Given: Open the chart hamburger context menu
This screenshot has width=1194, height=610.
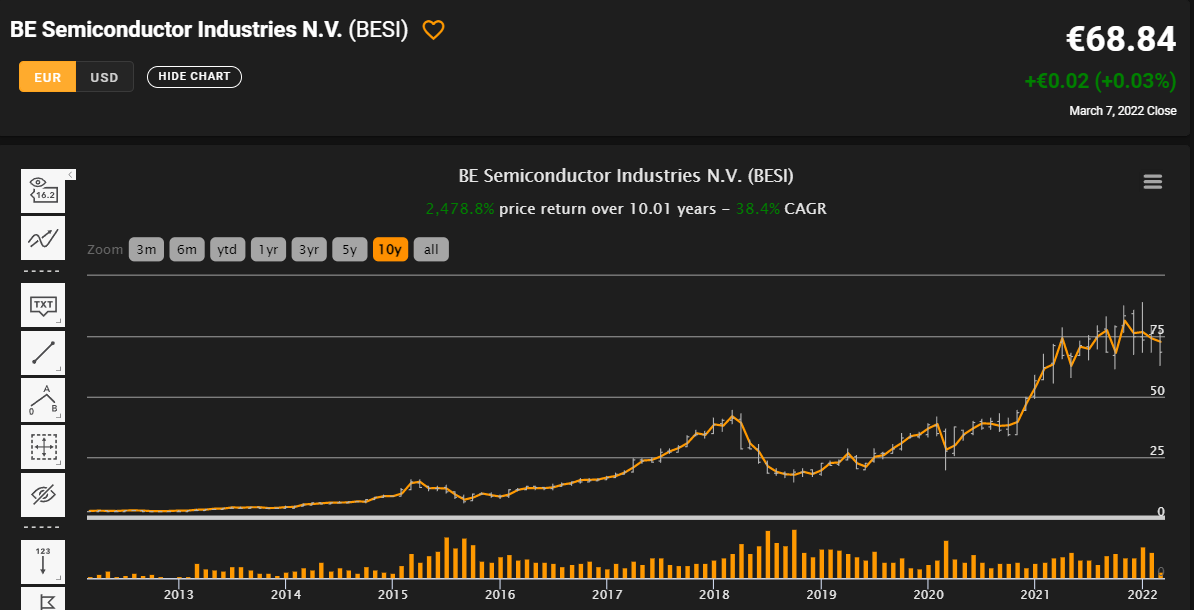Looking at the screenshot, I should click(x=1153, y=181).
